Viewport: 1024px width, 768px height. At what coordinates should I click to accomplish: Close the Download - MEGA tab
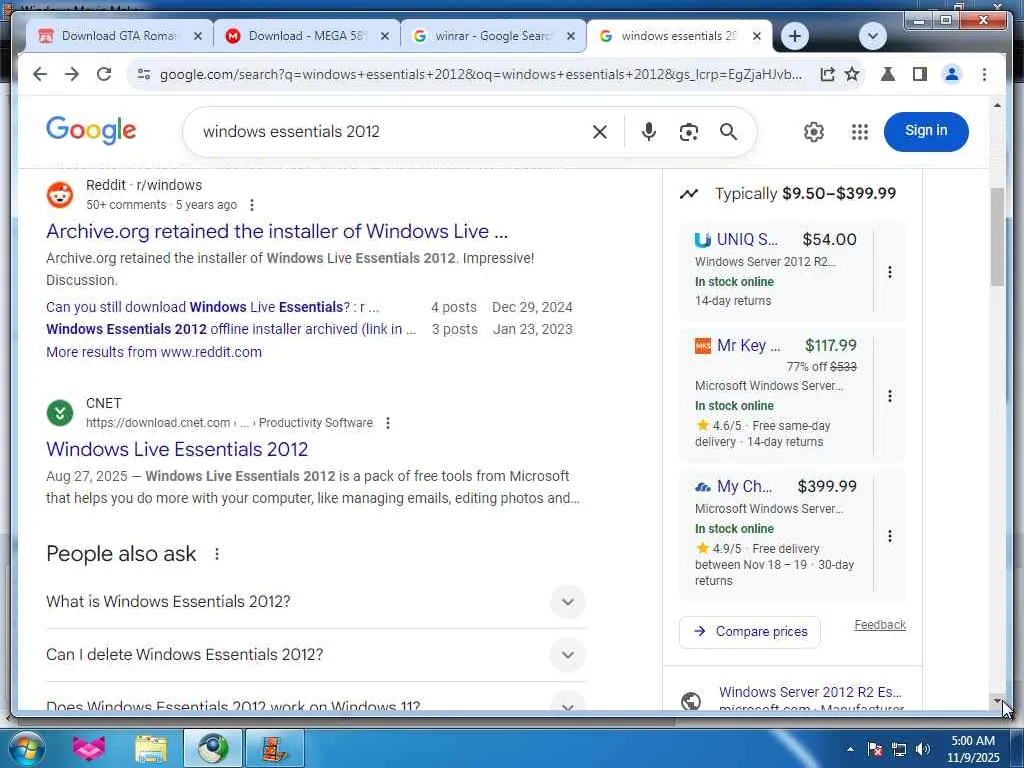point(385,37)
